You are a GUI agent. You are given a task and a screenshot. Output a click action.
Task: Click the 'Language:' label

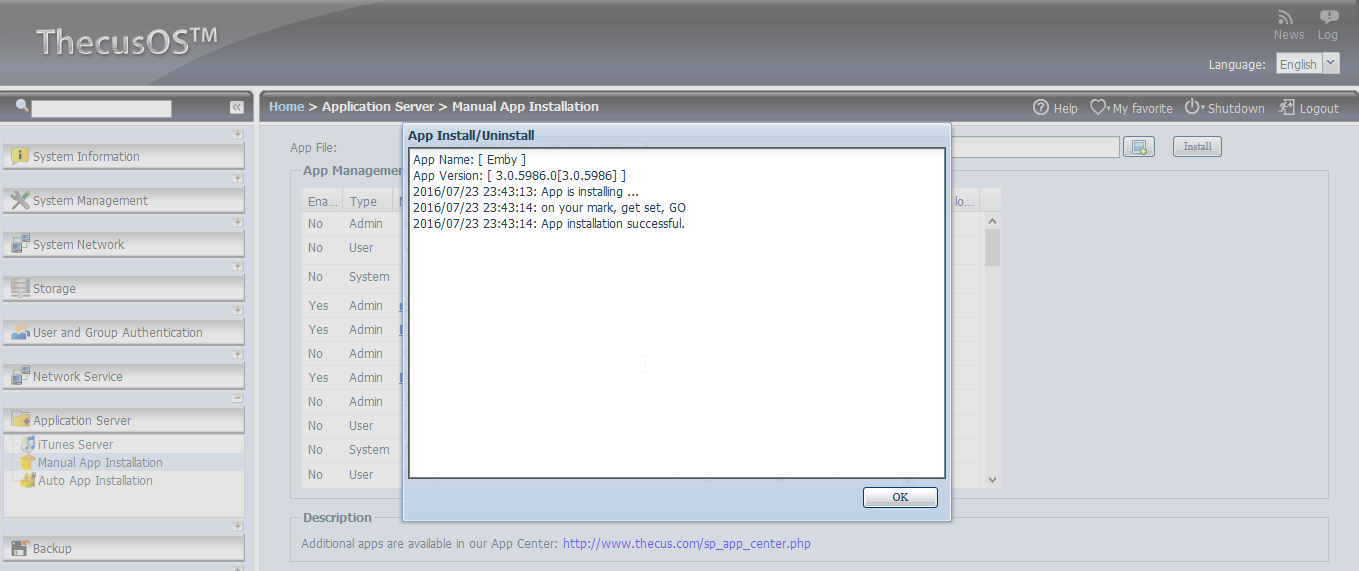(x=1237, y=64)
